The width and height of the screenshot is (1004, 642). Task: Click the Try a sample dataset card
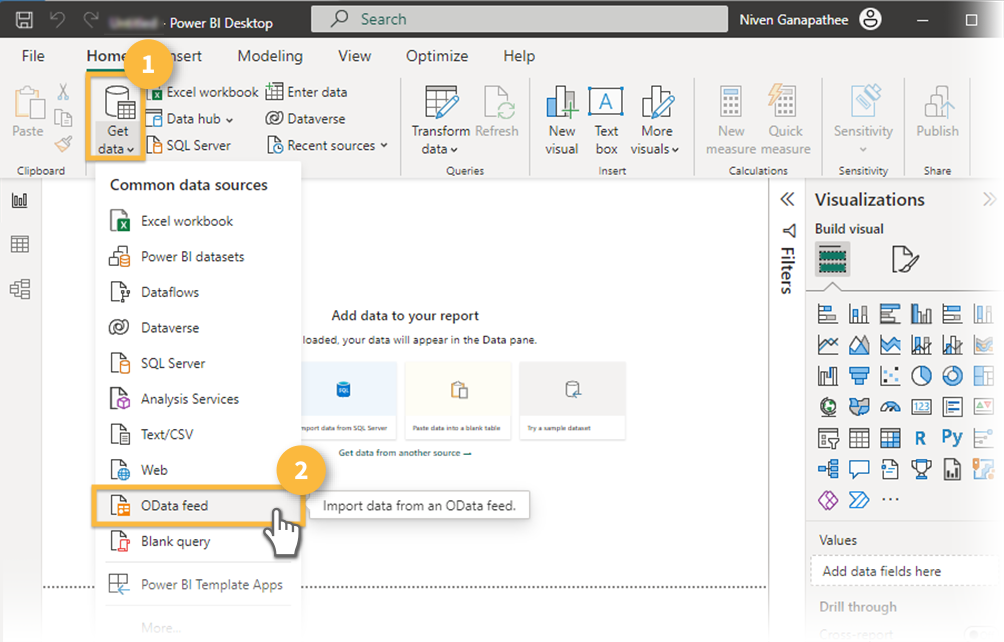pos(572,401)
